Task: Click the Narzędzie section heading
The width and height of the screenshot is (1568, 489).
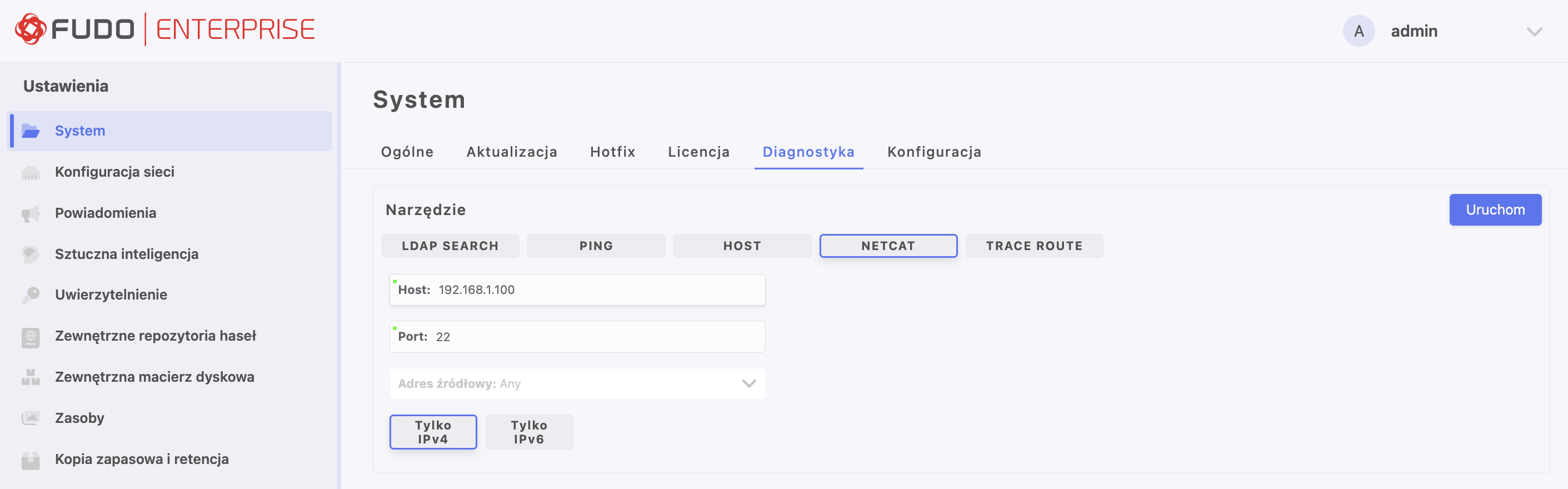Action: (x=426, y=210)
